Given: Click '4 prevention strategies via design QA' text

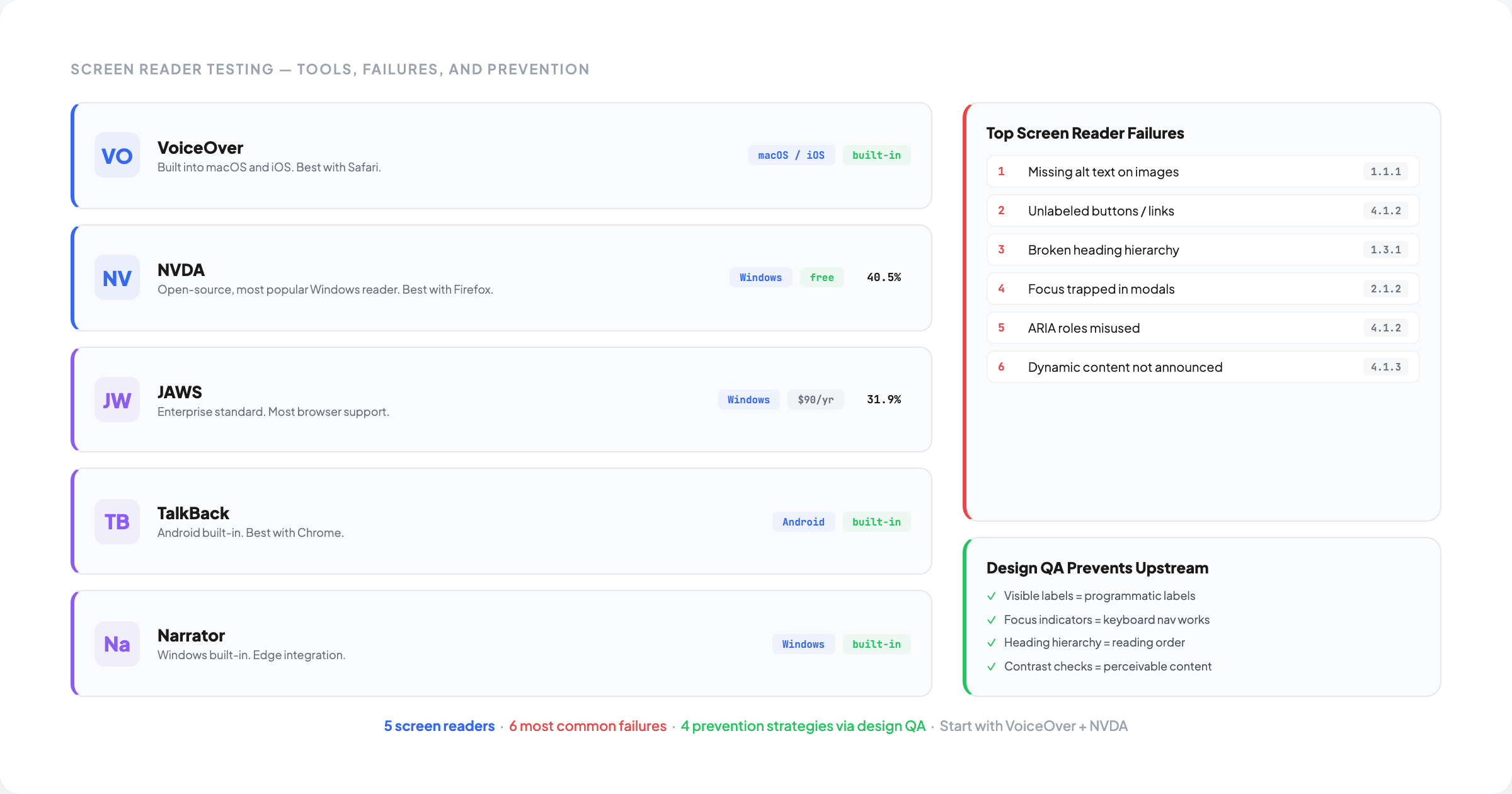Looking at the screenshot, I should [x=803, y=726].
